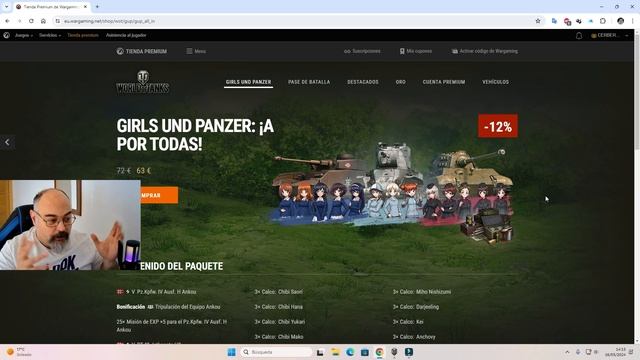This screenshot has width=640, height=360.
Task: Open a new browser tab
Action: point(97,7)
